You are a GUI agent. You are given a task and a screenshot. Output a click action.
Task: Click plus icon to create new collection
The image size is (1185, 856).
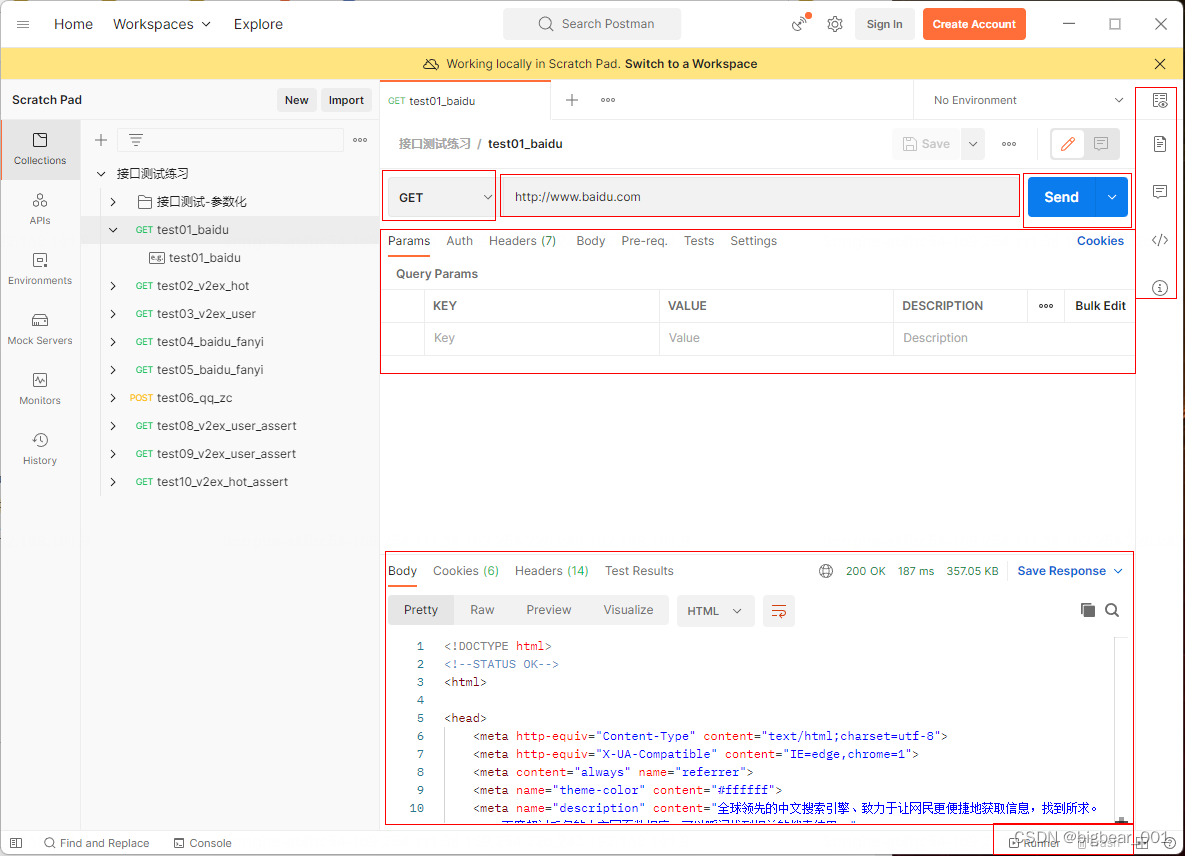click(101, 140)
